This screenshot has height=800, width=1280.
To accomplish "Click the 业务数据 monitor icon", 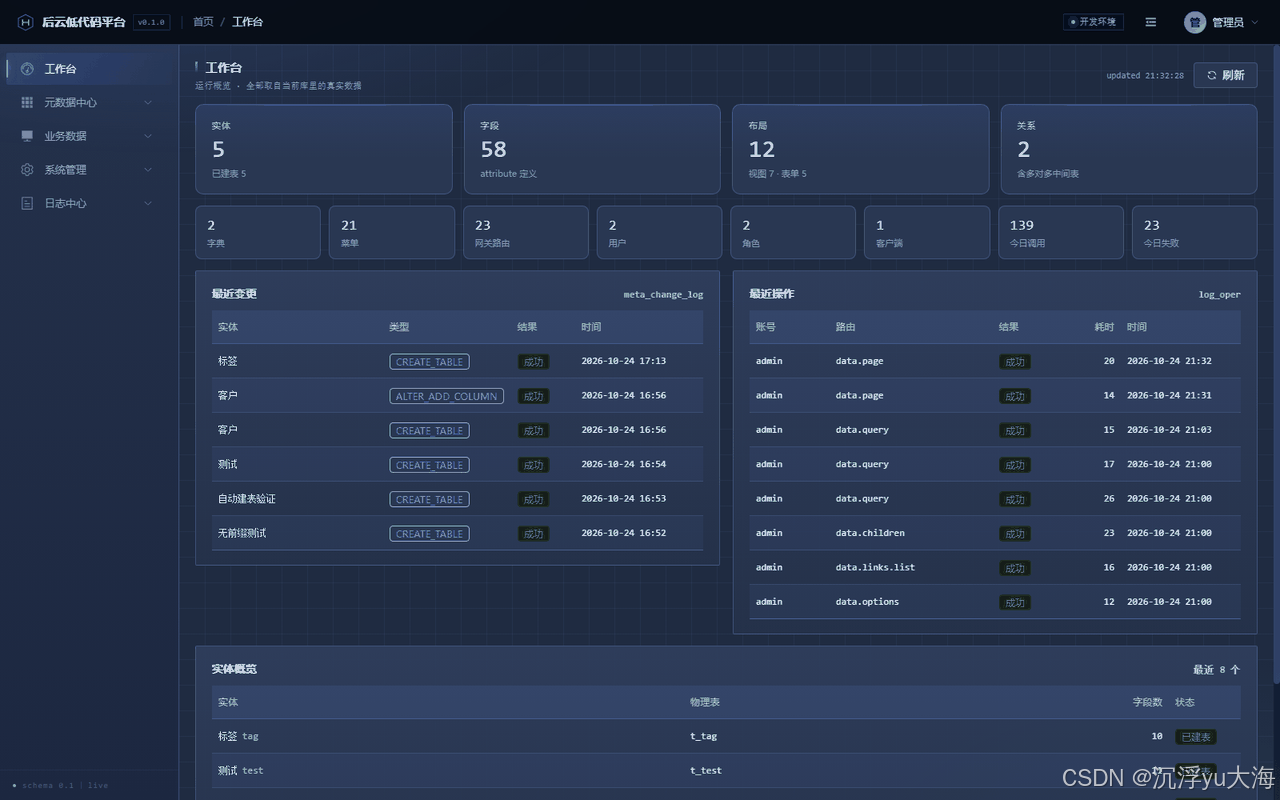I will pyautogui.click(x=27, y=136).
